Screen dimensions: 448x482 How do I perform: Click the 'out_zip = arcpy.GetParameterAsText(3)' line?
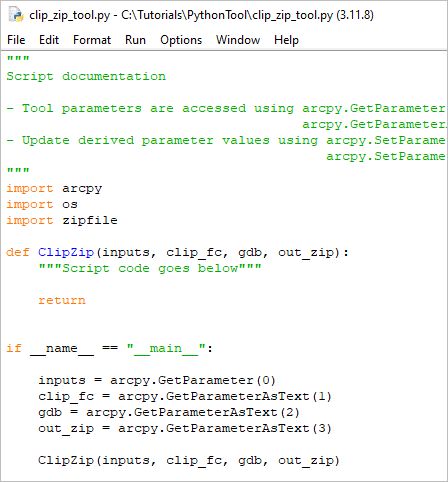[185, 428]
